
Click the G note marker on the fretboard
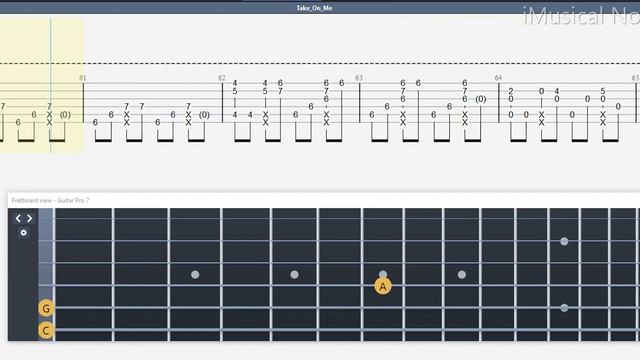tap(46, 308)
